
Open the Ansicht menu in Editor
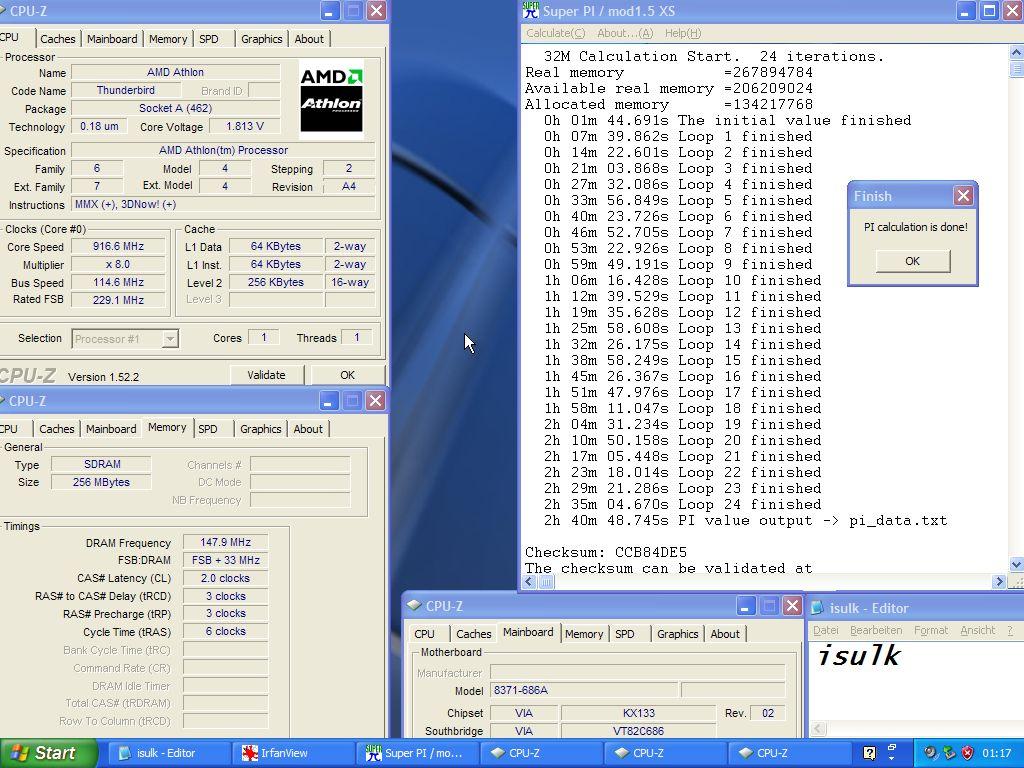point(978,630)
